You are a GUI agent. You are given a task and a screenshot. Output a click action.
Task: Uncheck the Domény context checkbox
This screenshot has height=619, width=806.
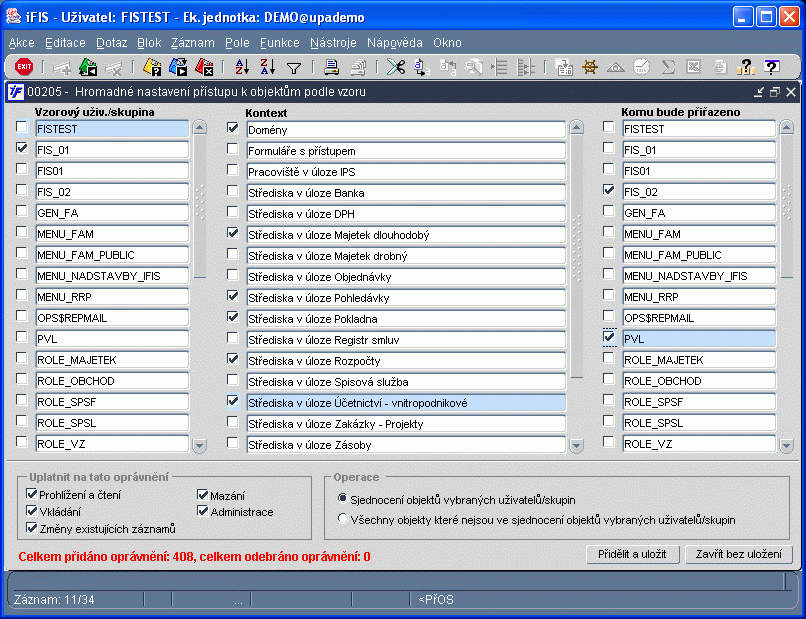233,128
